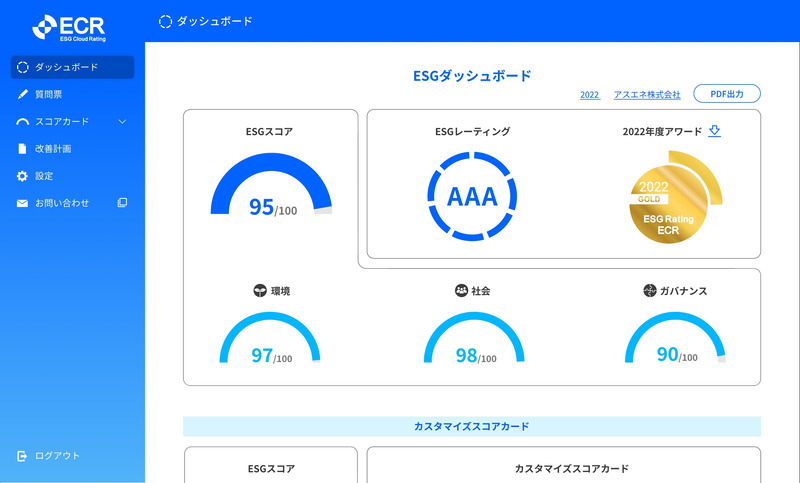800x483 pixels.
Task: Select the 2022 year link
Action: click(590, 95)
